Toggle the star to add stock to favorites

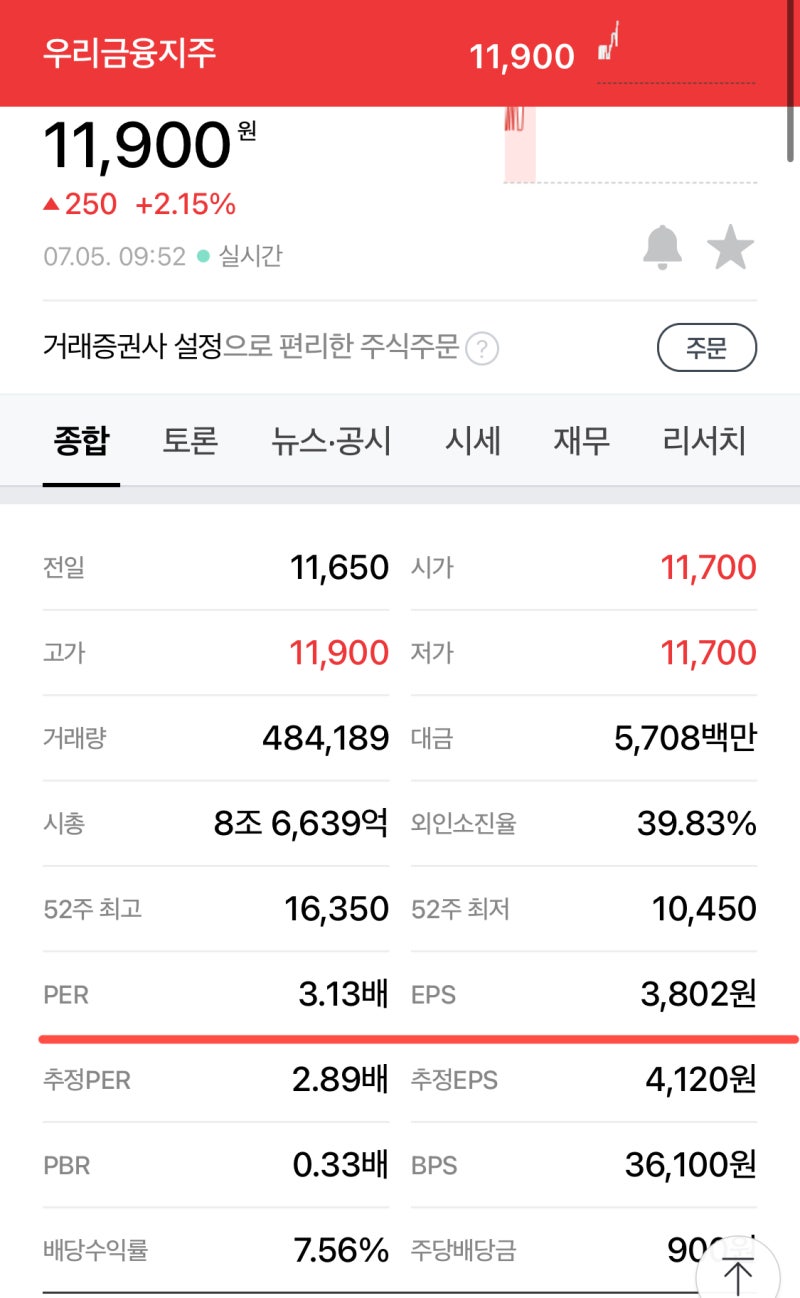coord(731,249)
